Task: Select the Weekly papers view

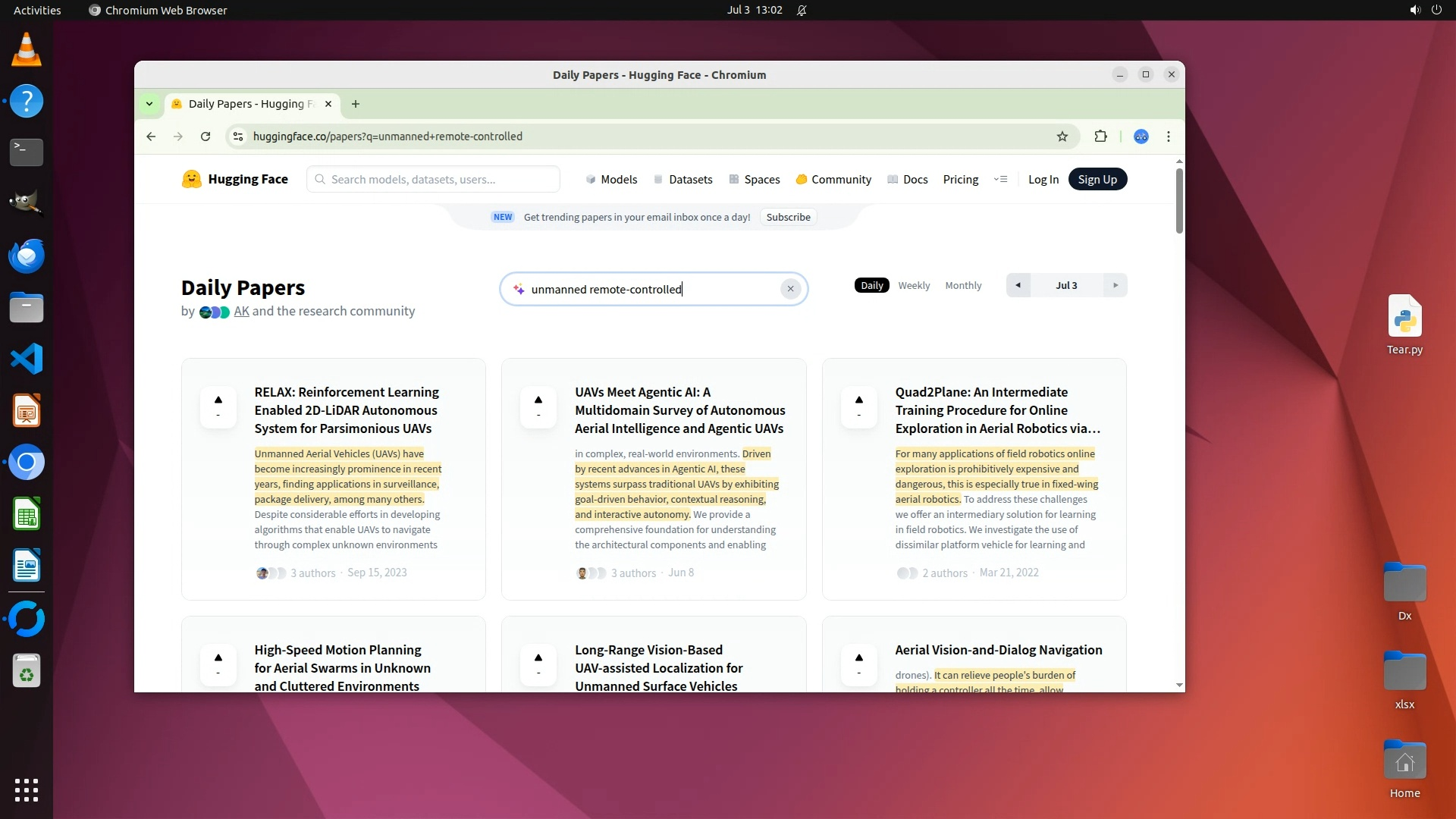Action: [x=913, y=286]
